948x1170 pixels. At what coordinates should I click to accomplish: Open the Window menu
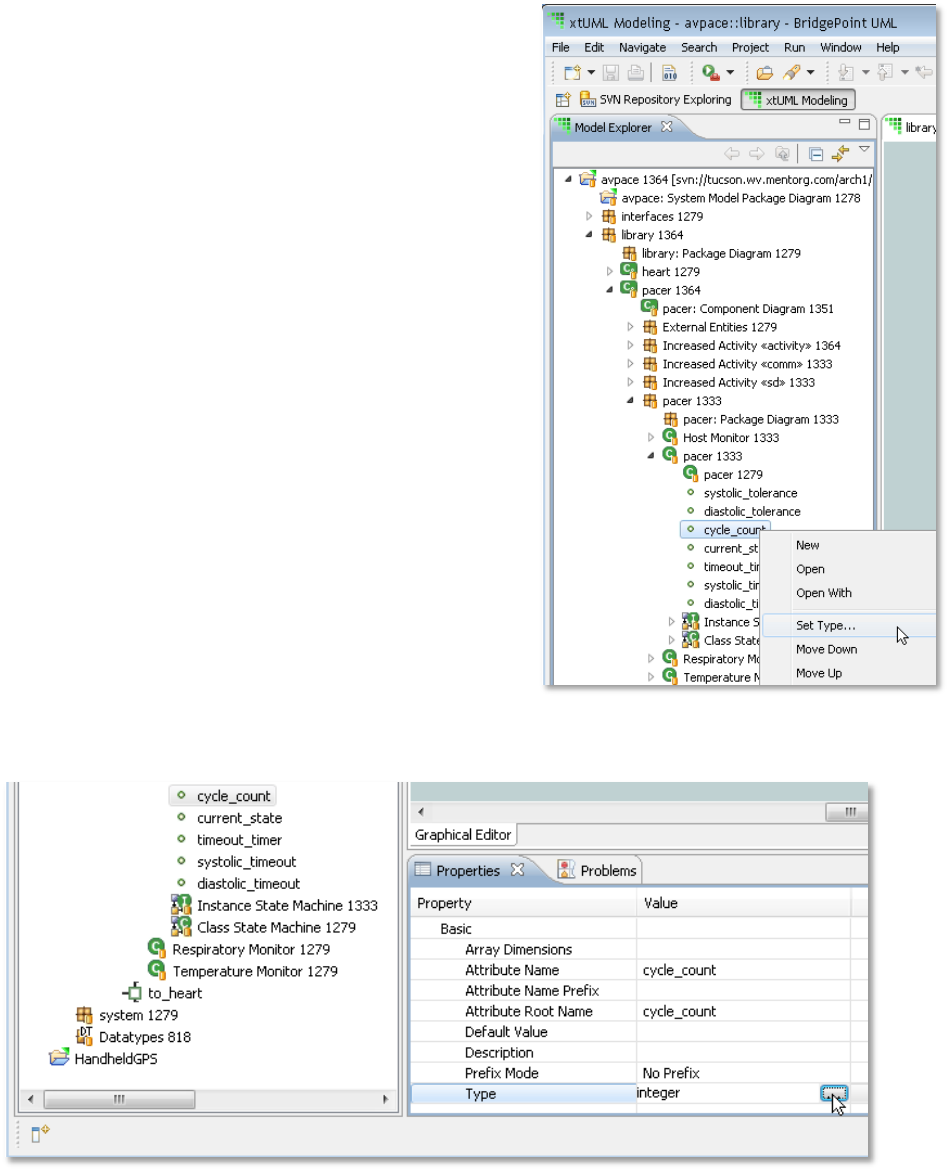(x=841, y=47)
